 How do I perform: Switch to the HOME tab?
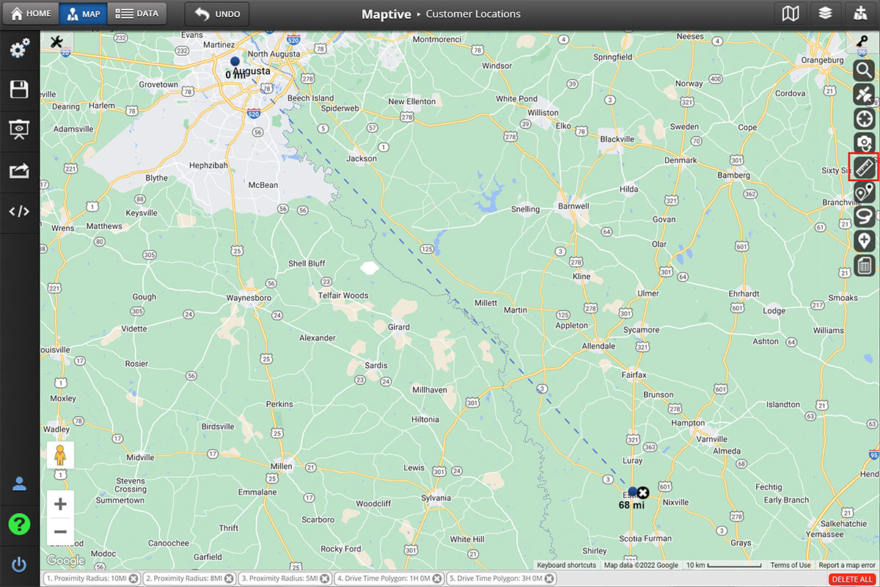[30, 13]
